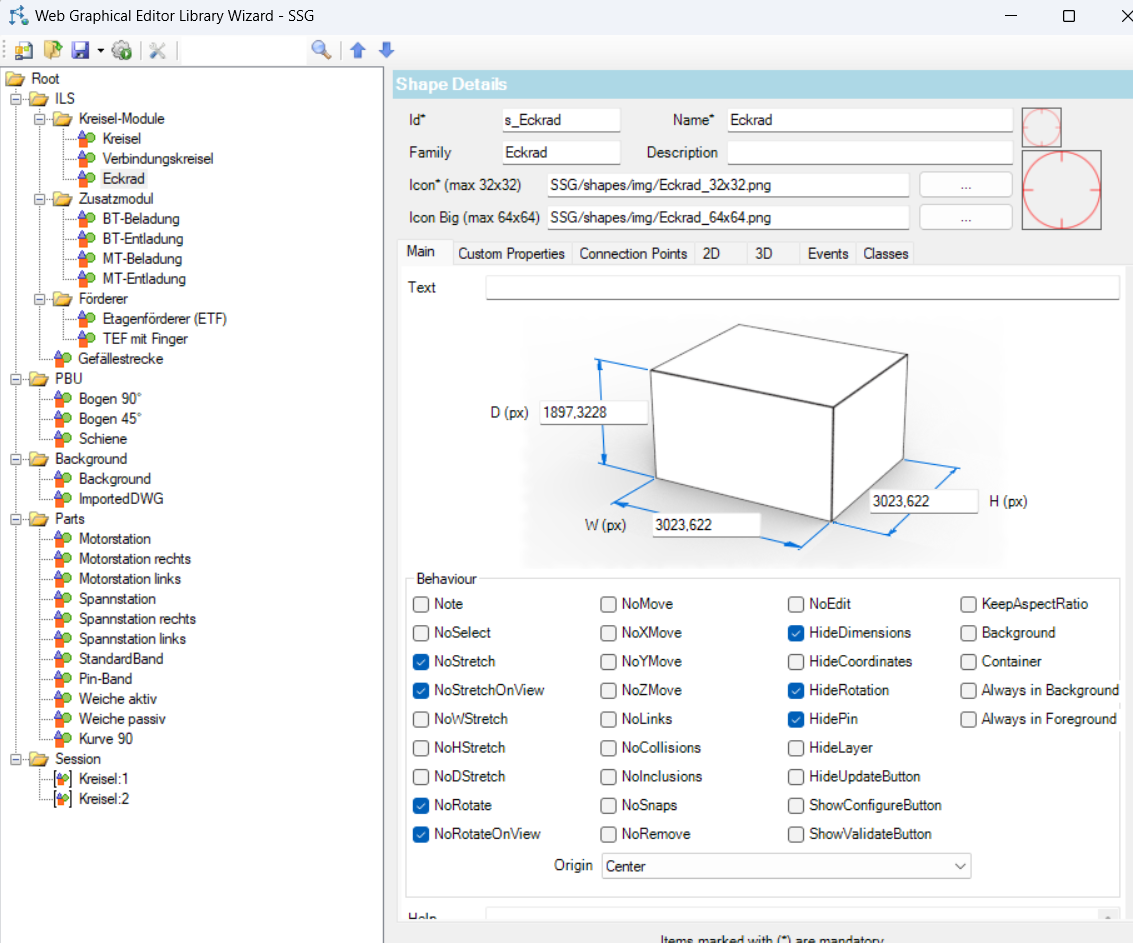Viewport: 1133px width, 943px height.
Task: Open the Origin dropdown
Action: pos(786,866)
